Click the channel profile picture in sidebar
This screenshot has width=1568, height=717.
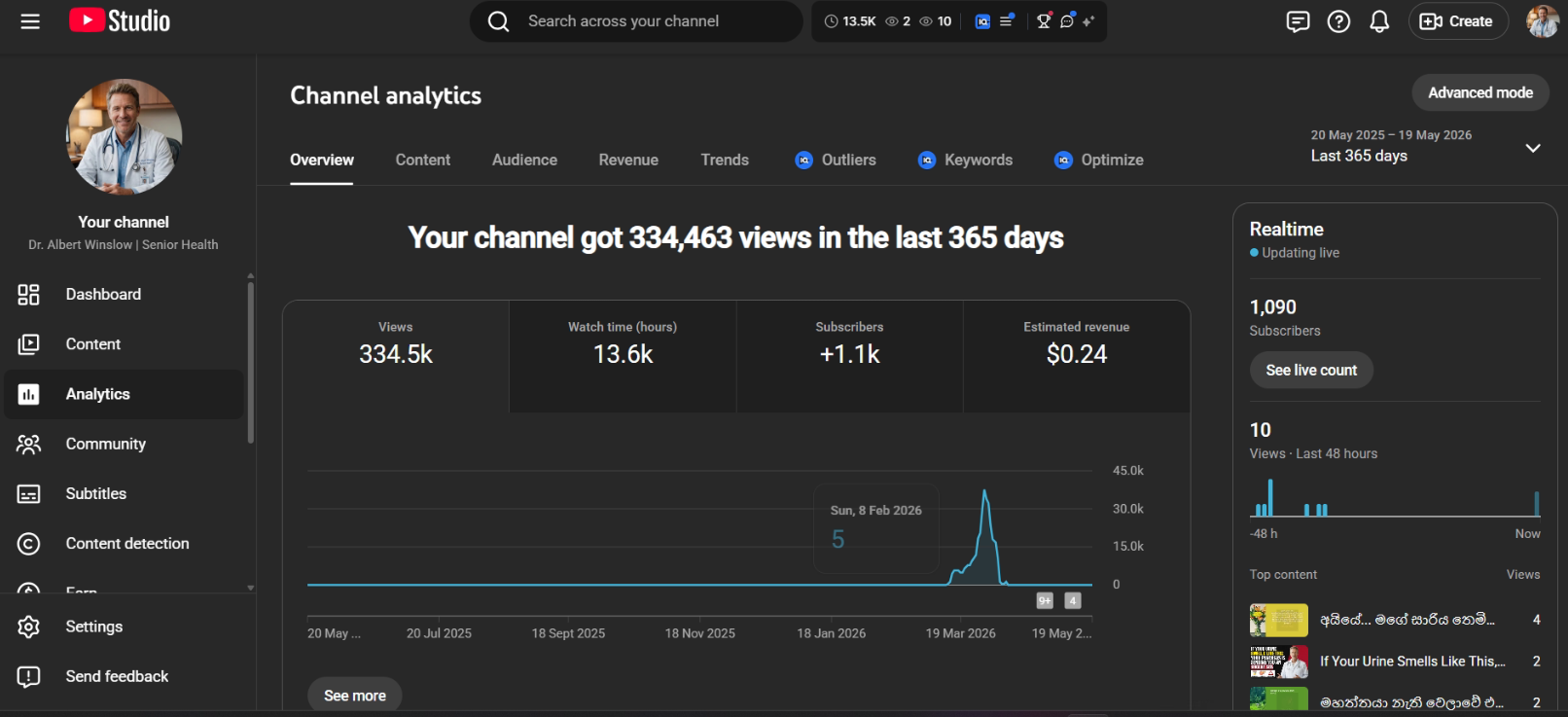click(124, 136)
